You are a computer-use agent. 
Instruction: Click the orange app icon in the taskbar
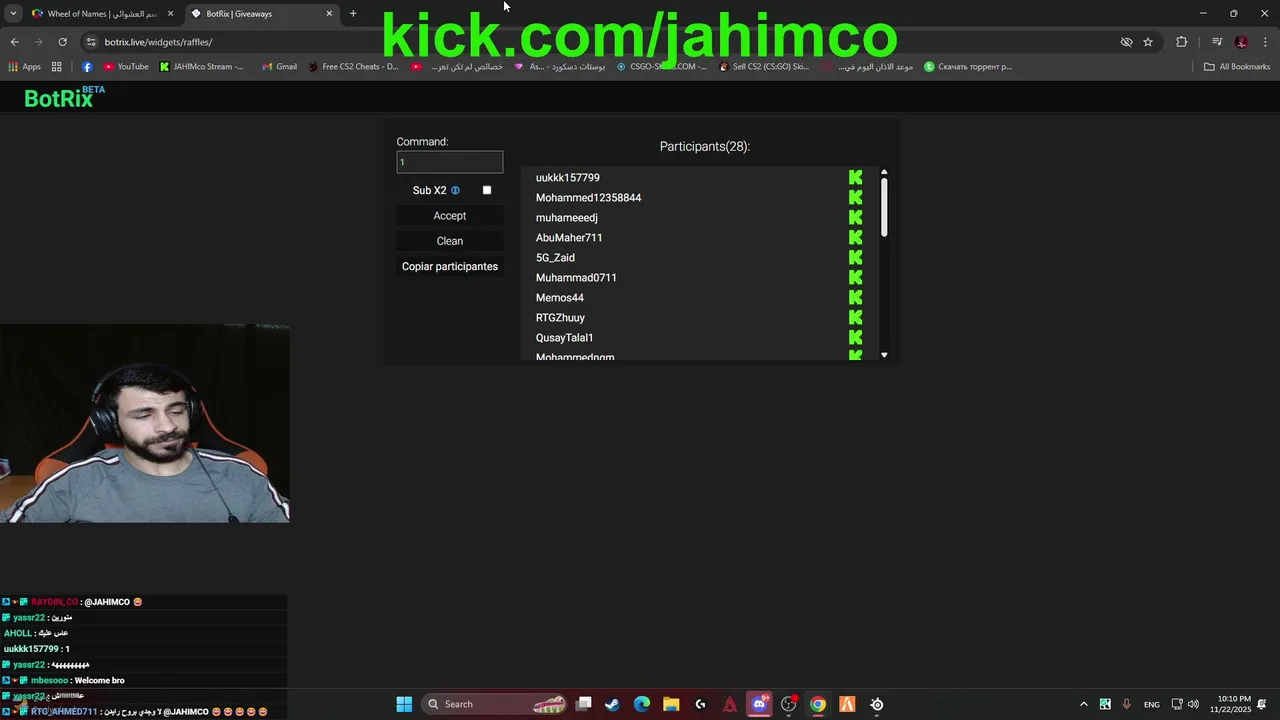[847, 704]
